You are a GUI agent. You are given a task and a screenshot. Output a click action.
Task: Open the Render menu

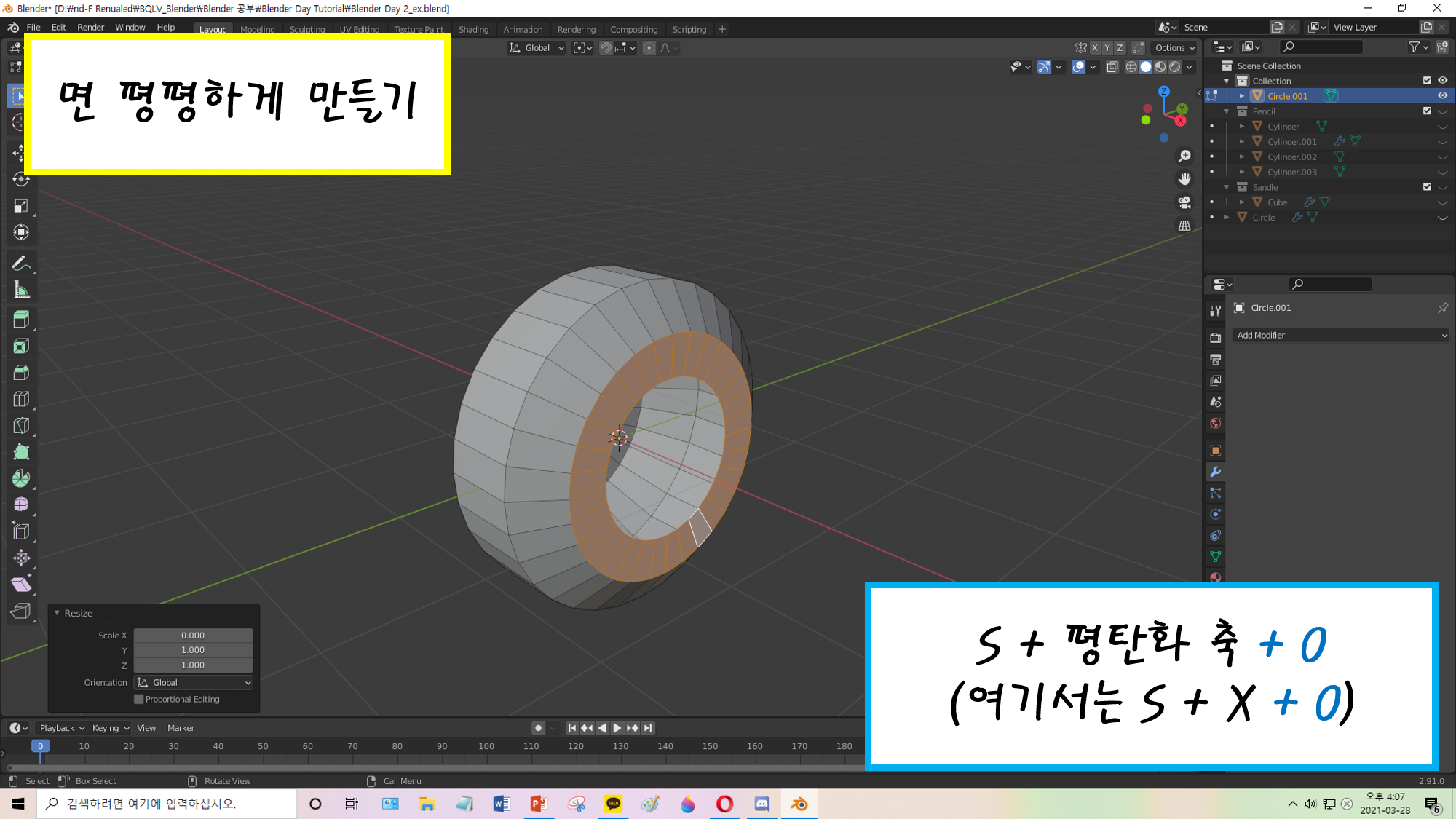click(x=90, y=27)
